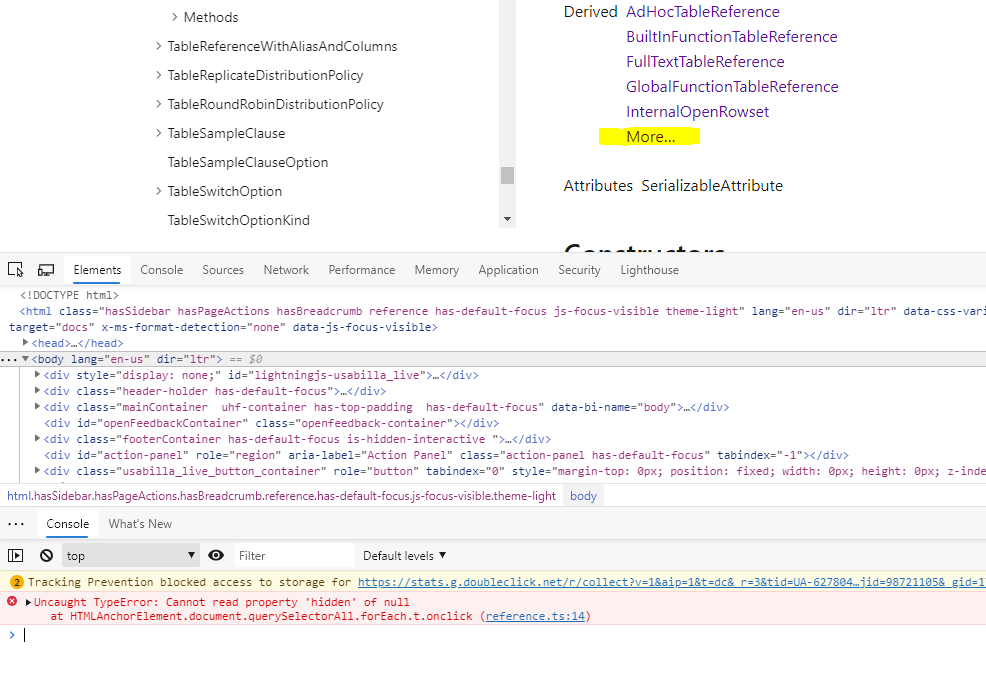This screenshot has height=676, width=986.
Task: Open the Security tab
Action: click(x=579, y=270)
